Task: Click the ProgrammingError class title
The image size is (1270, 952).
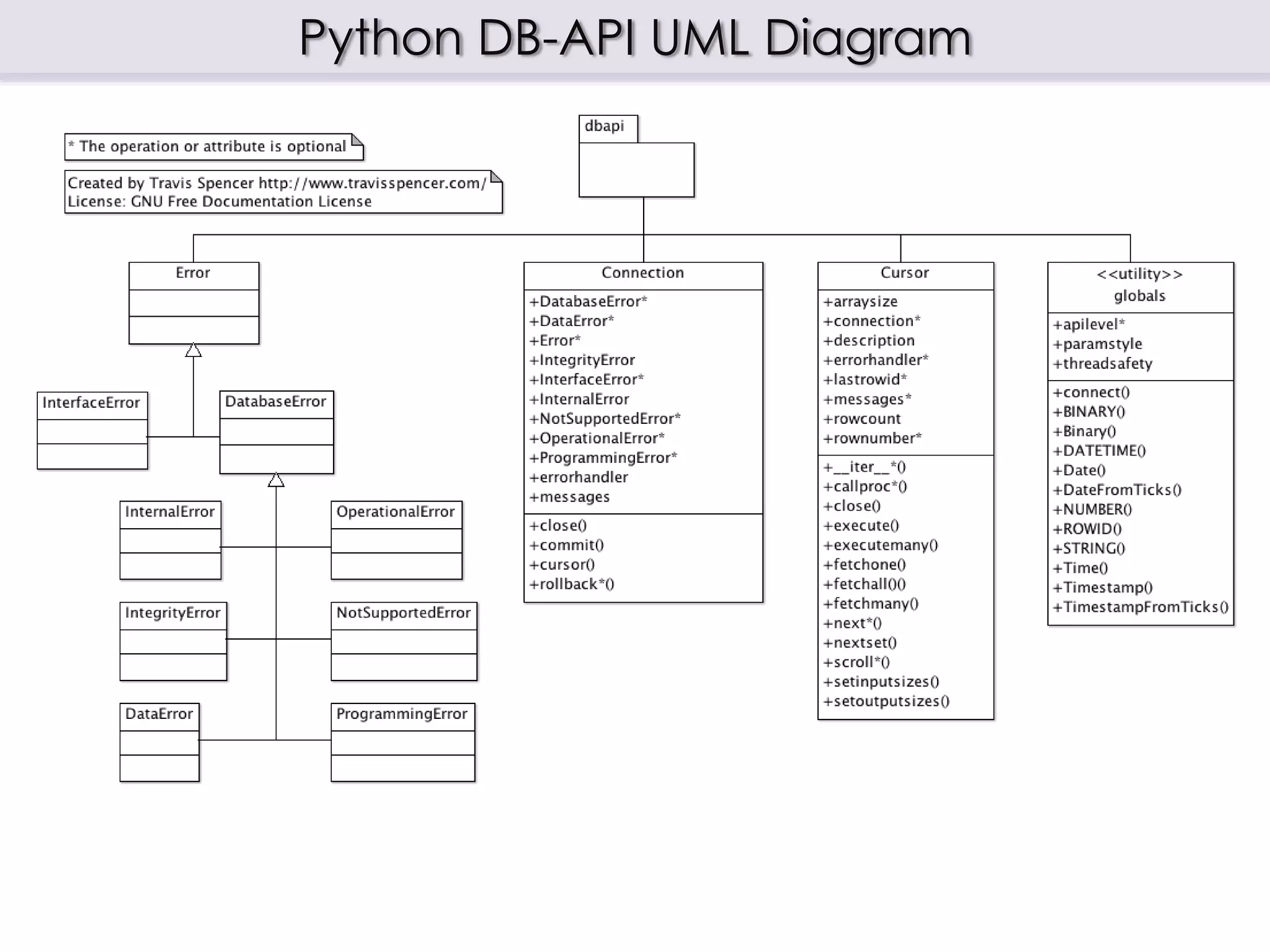Action: (x=402, y=715)
